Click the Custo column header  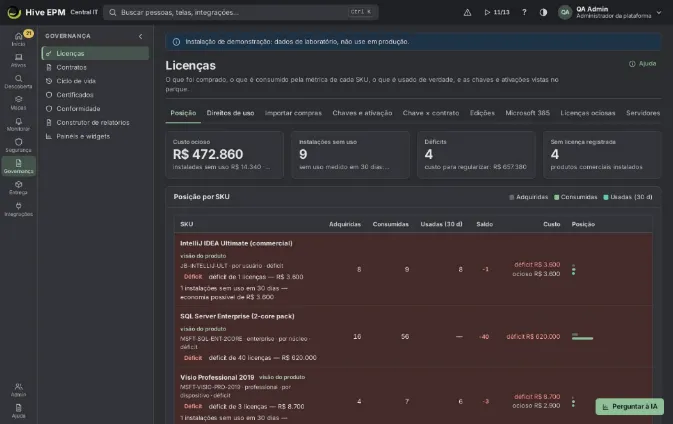coord(552,224)
